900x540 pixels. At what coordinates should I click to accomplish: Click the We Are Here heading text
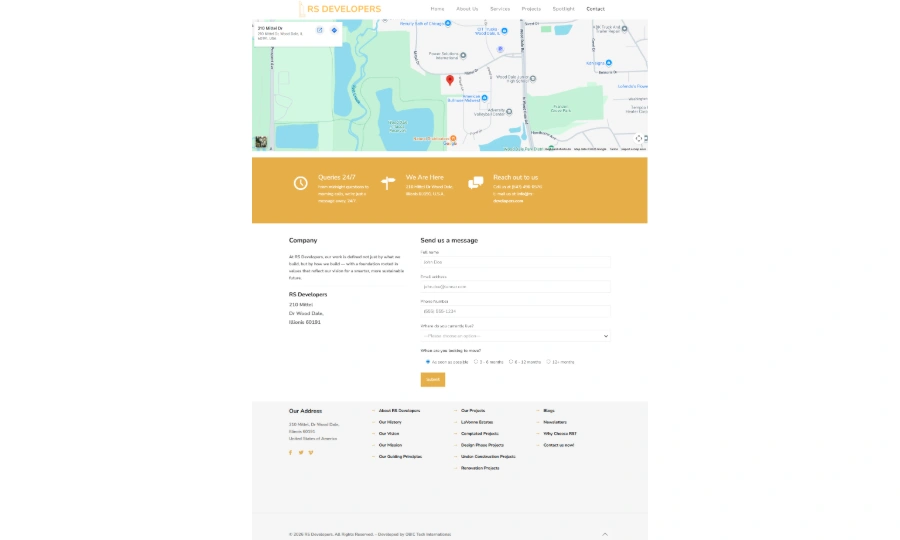(425, 177)
